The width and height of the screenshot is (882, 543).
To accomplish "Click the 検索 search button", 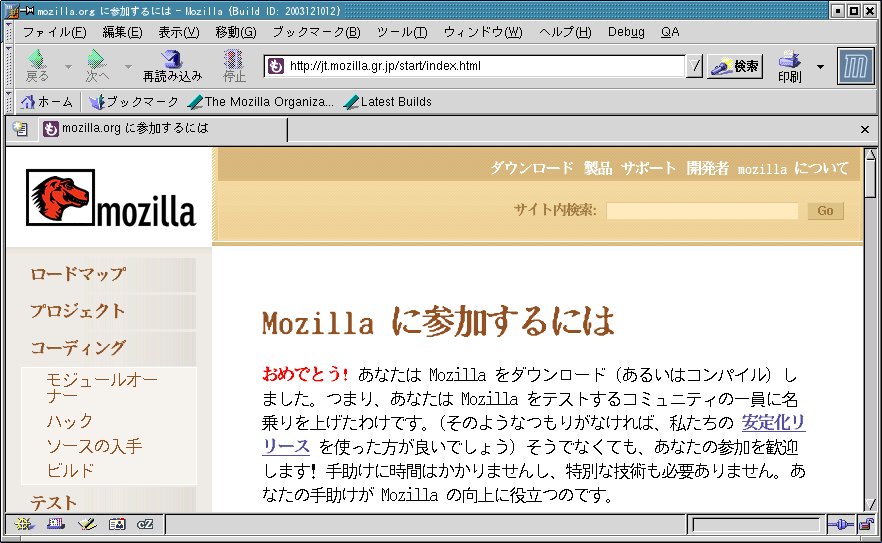I will pyautogui.click(x=735, y=66).
